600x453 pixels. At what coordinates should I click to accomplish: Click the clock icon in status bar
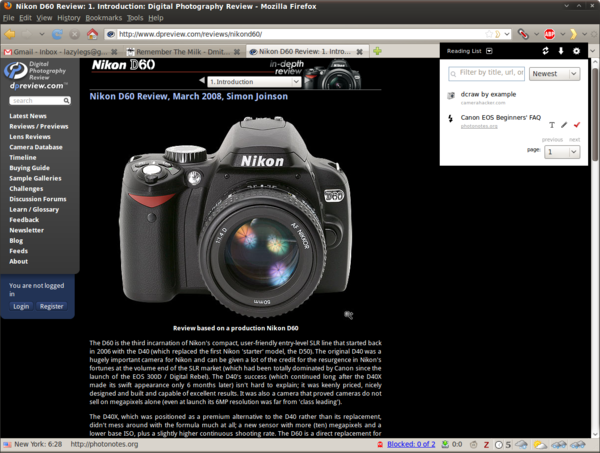click(499, 445)
